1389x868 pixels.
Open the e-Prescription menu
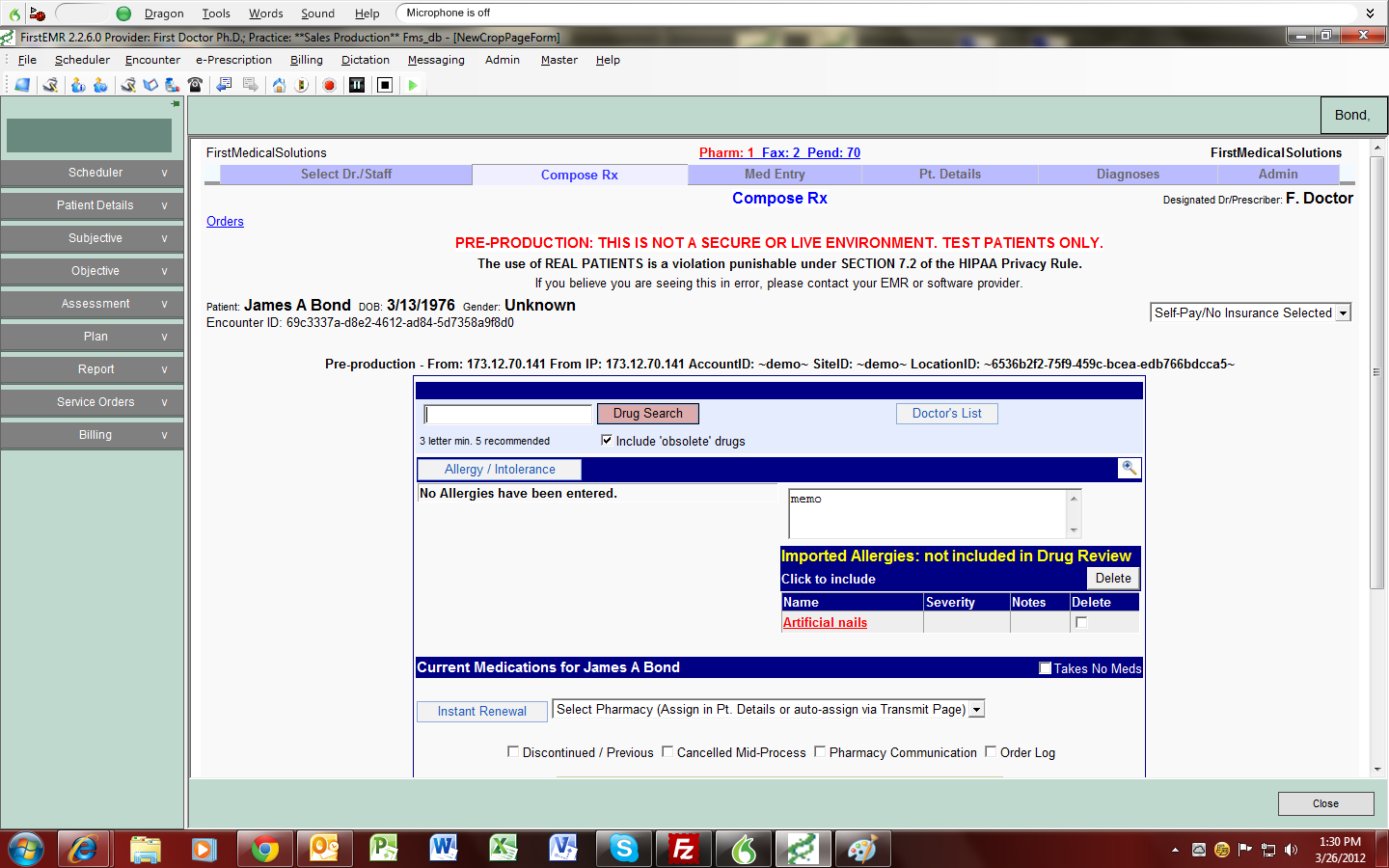pos(233,60)
